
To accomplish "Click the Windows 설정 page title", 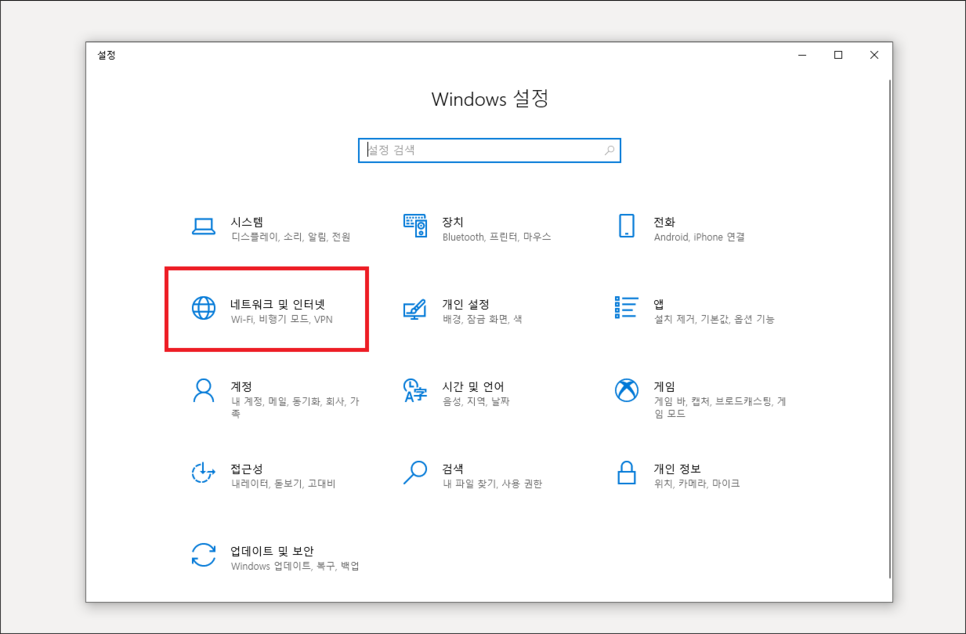I will click(490, 99).
